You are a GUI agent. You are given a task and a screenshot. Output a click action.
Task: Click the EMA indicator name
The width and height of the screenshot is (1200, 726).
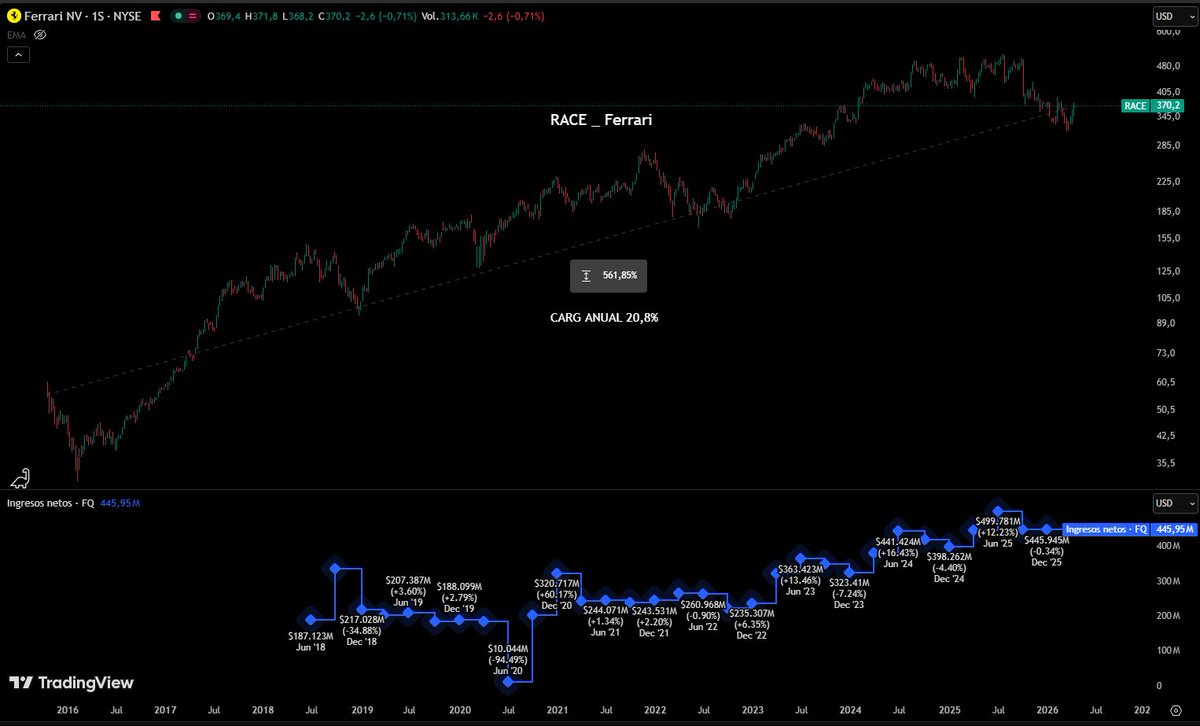point(17,34)
